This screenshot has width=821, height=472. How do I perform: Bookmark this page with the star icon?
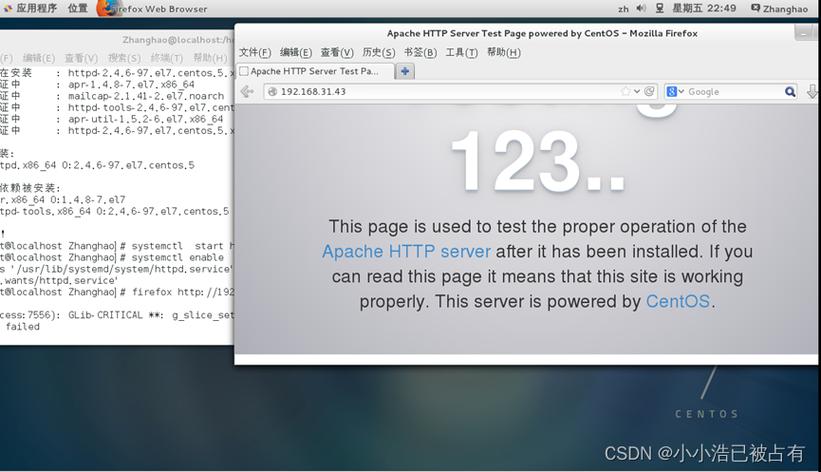tap(626, 91)
